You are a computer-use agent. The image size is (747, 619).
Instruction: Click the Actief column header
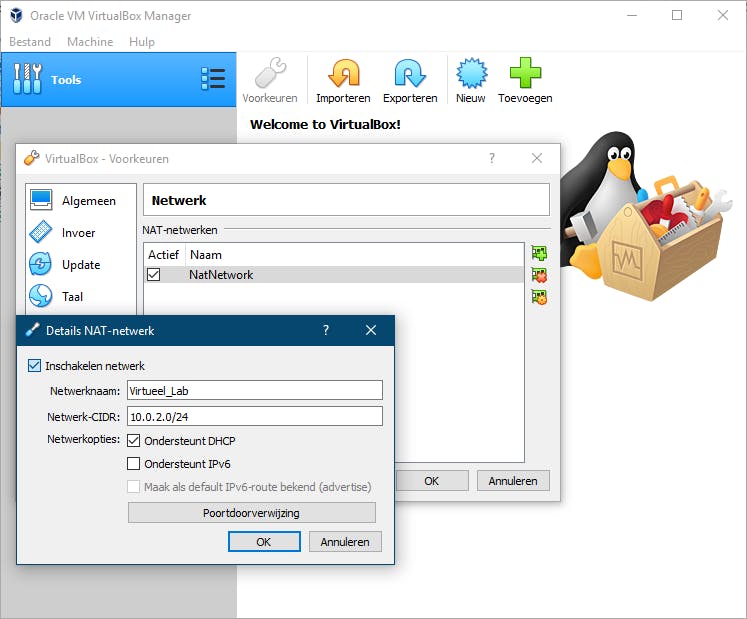click(163, 254)
